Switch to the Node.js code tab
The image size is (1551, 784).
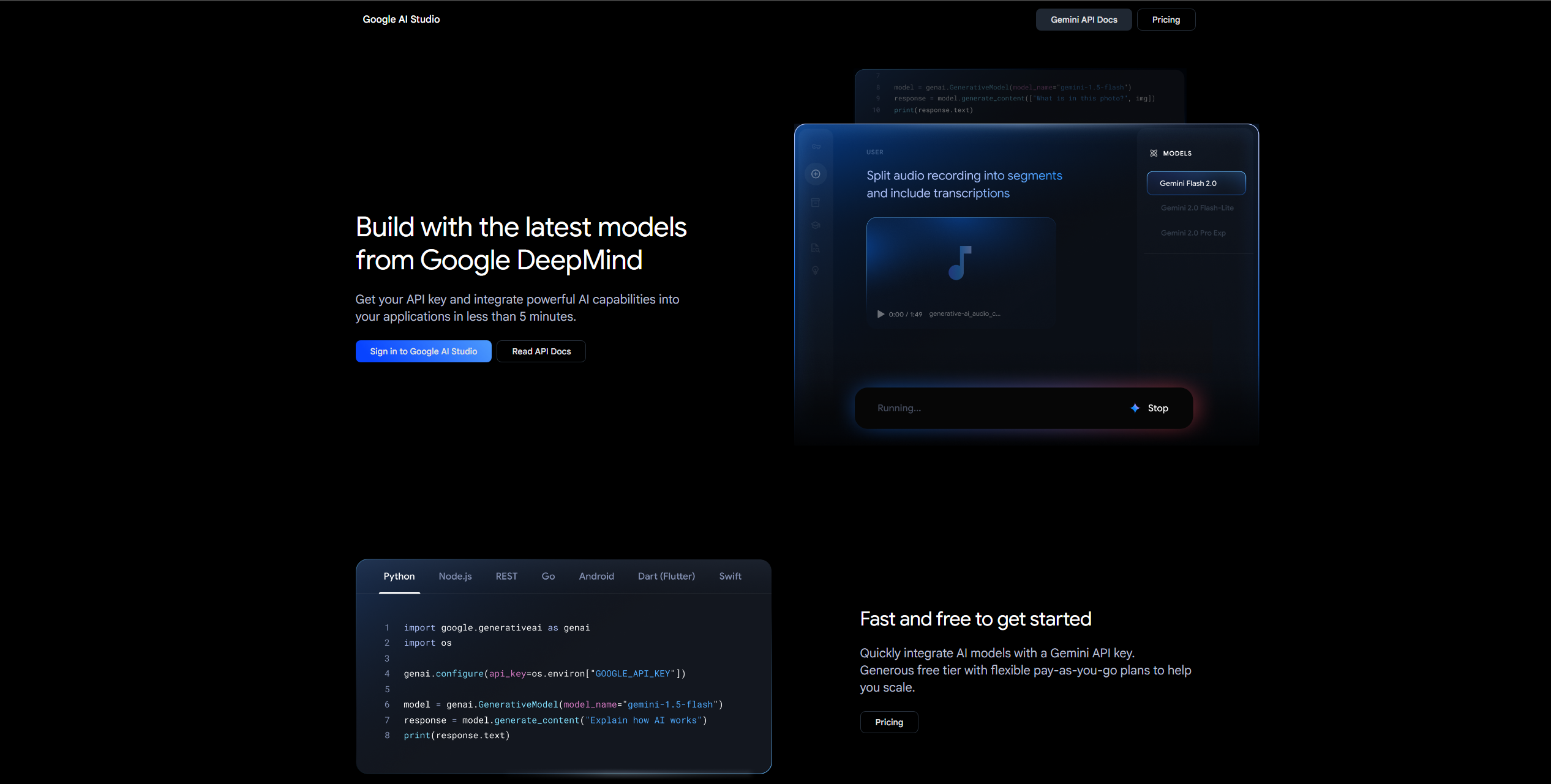[x=455, y=576]
